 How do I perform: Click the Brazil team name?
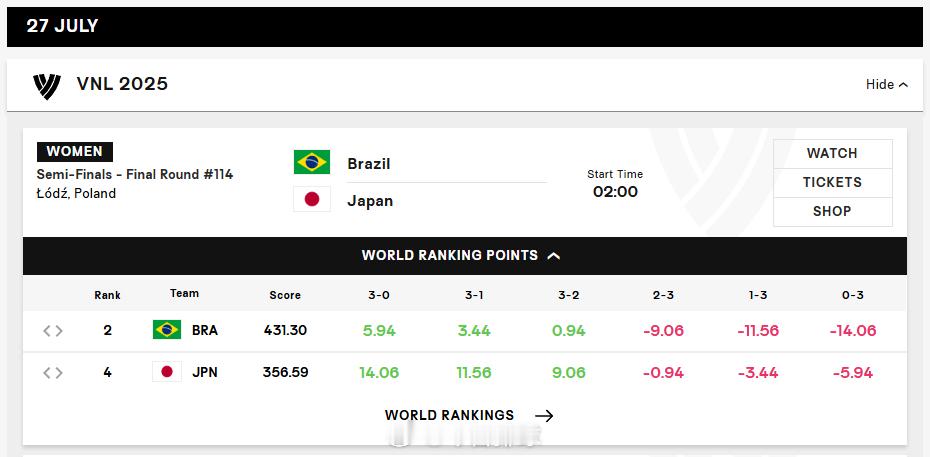[368, 164]
